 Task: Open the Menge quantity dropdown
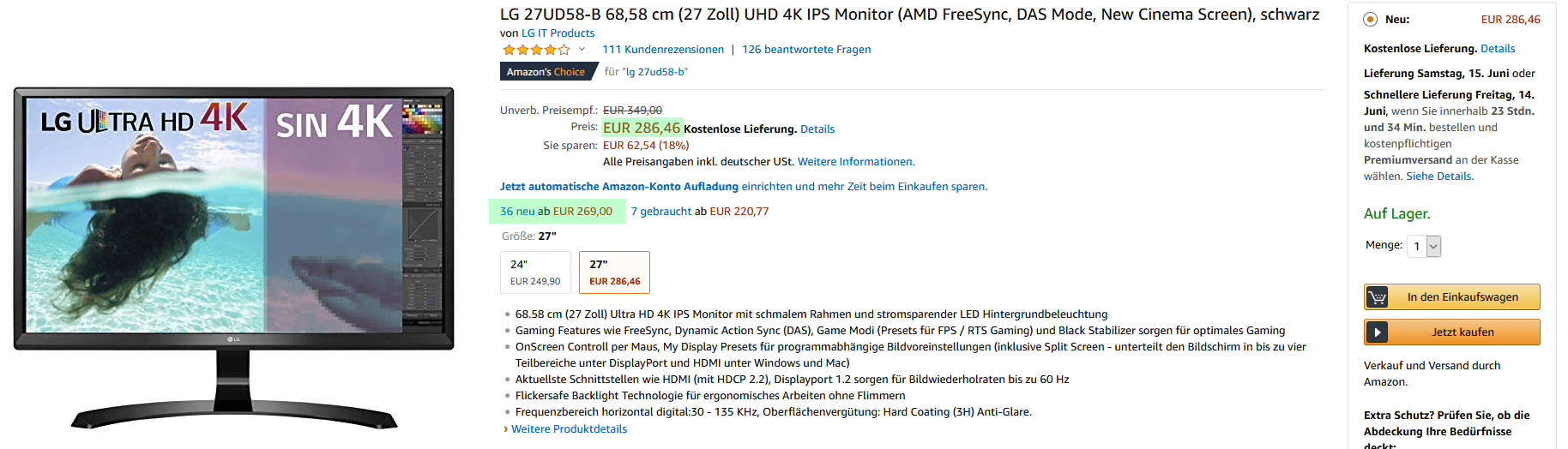click(1424, 246)
